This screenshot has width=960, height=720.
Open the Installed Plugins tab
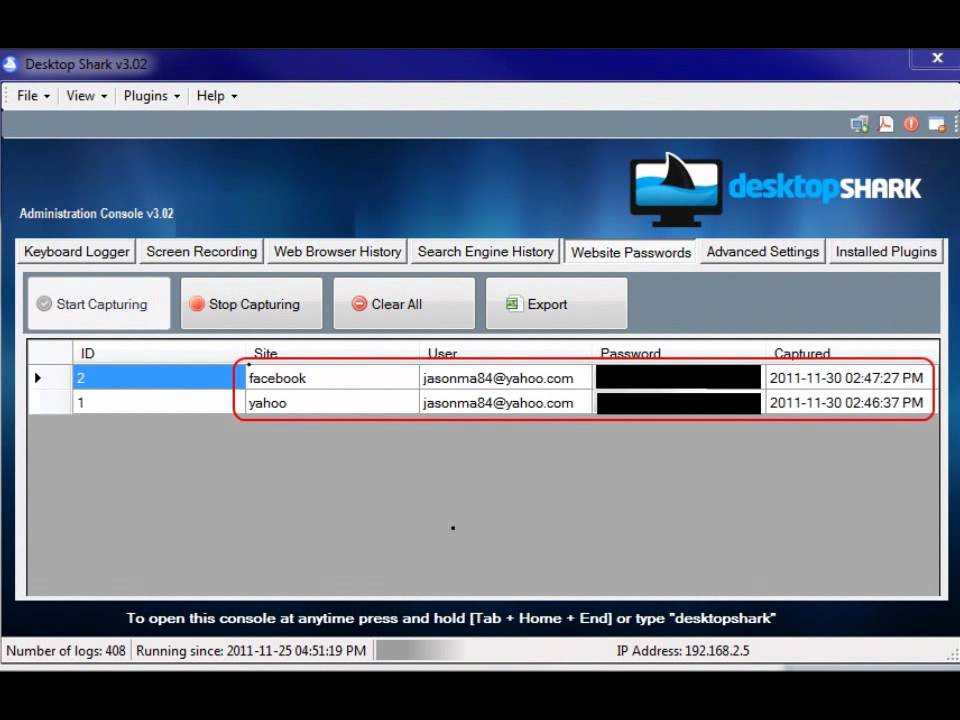click(886, 252)
